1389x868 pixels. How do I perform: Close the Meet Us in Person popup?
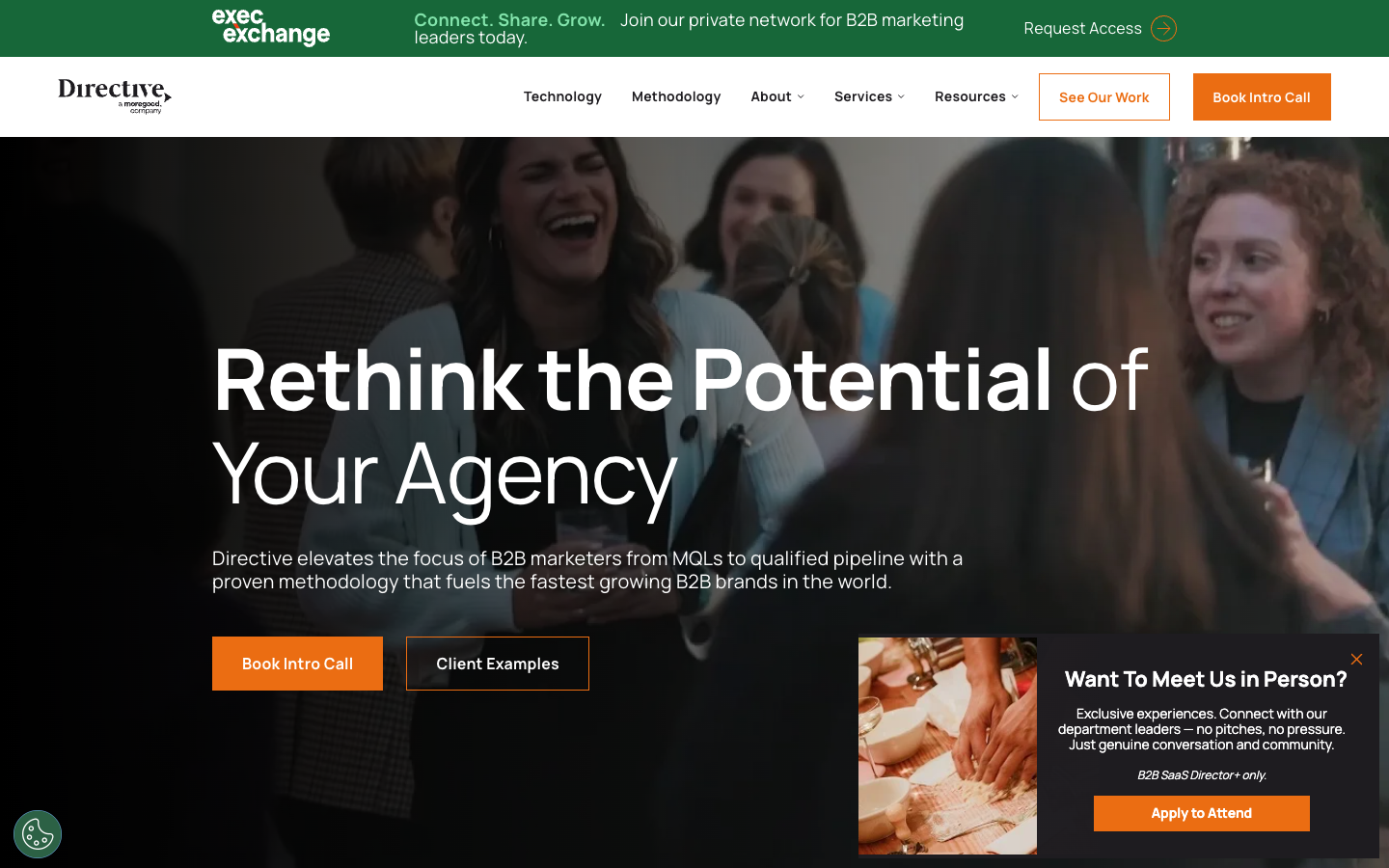click(x=1356, y=659)
